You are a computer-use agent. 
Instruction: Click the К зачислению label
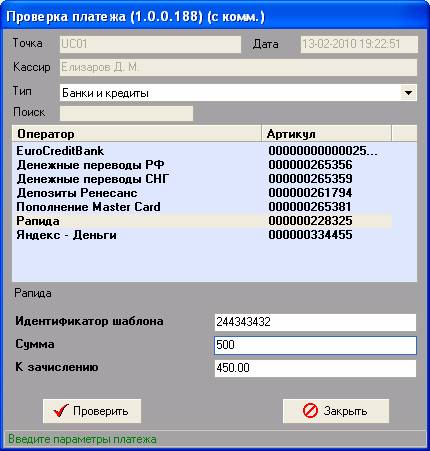(x=57, y=367)
